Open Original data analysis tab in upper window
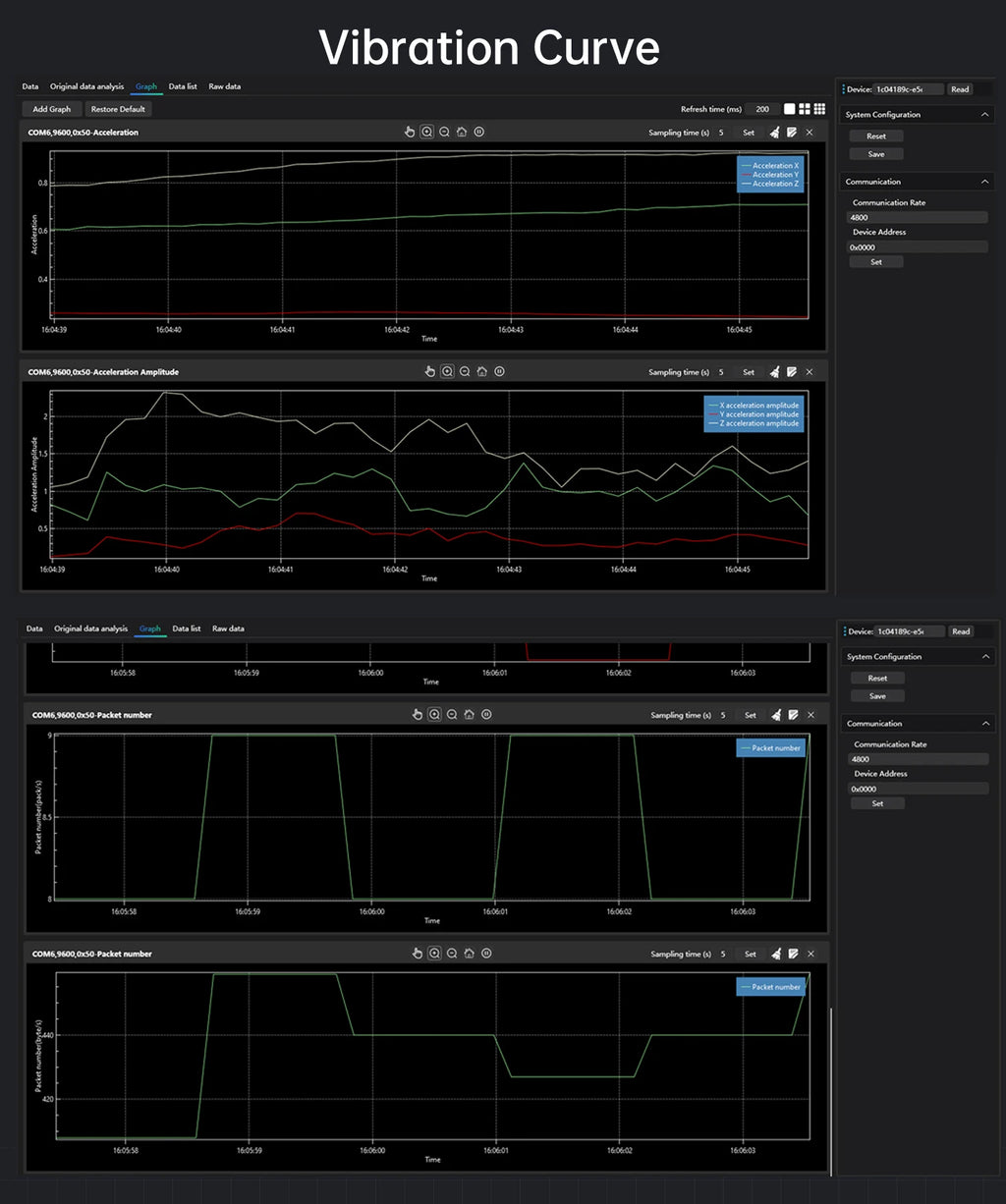 click(86, 86)
